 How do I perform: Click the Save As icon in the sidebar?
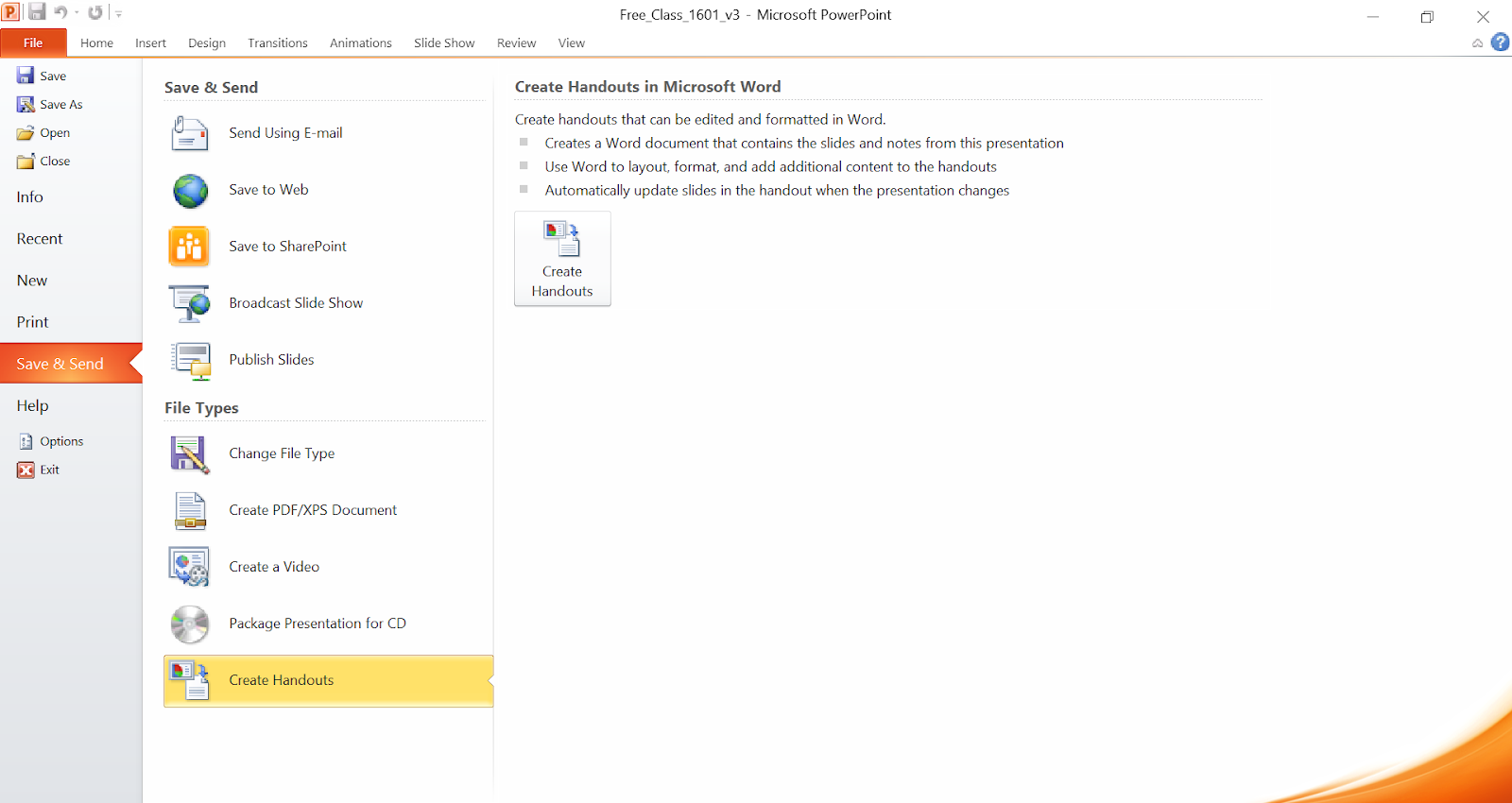(26, 104)
